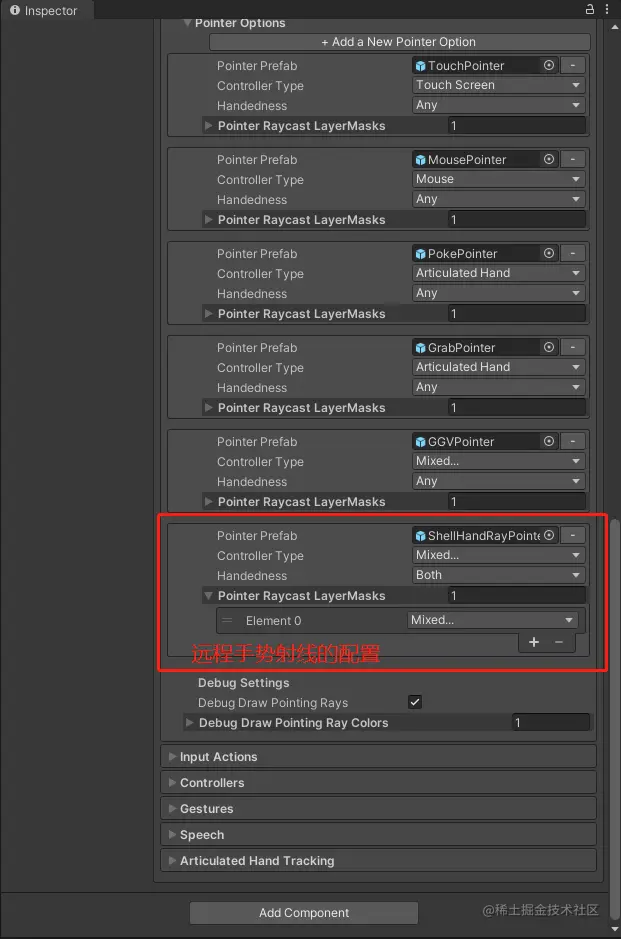Remove LayerMask element with list minus icon
The image size is (621, 939).
[559, 642]
